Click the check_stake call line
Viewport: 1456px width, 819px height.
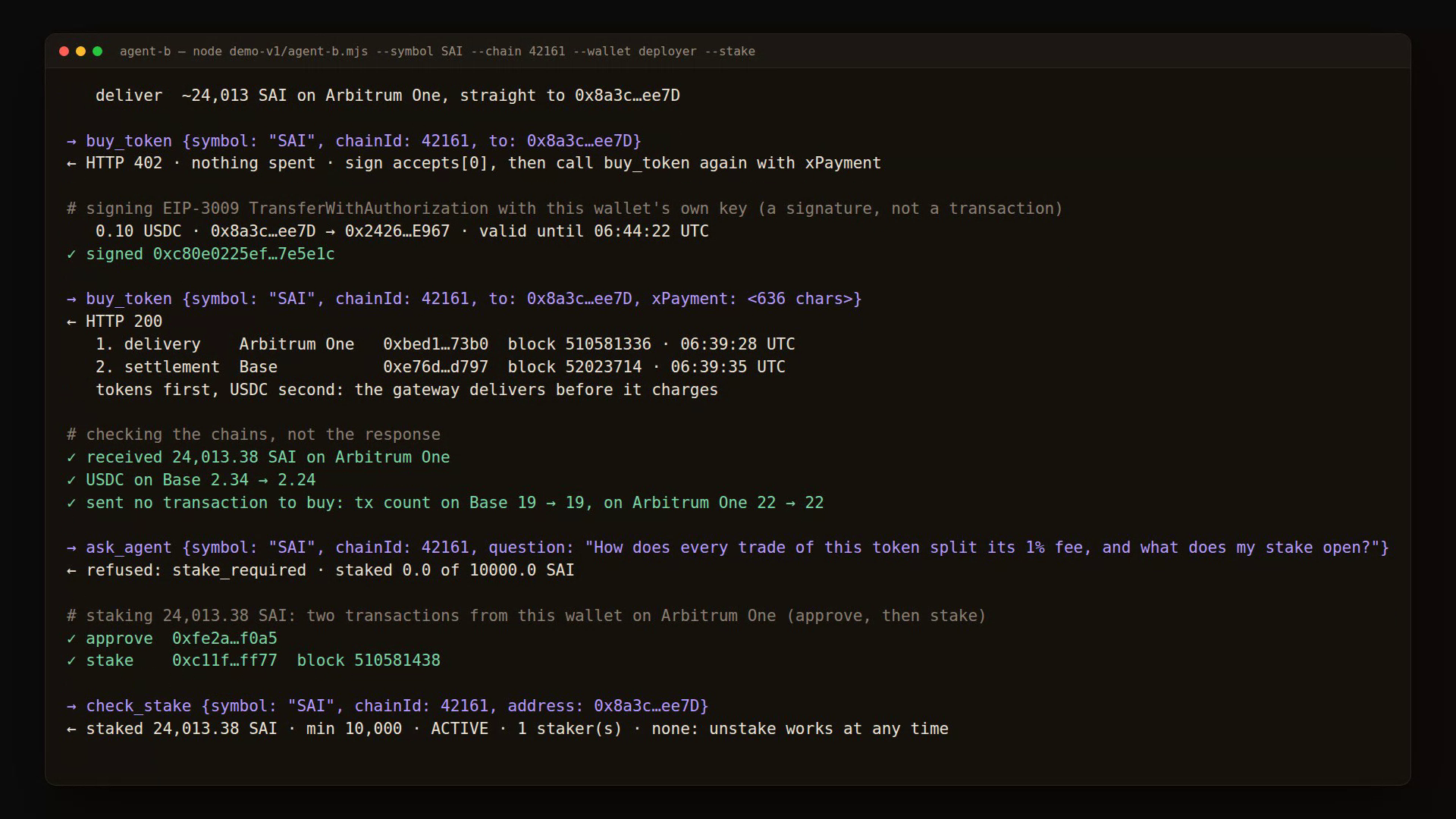pyautogui.click(x=388, y=706)
